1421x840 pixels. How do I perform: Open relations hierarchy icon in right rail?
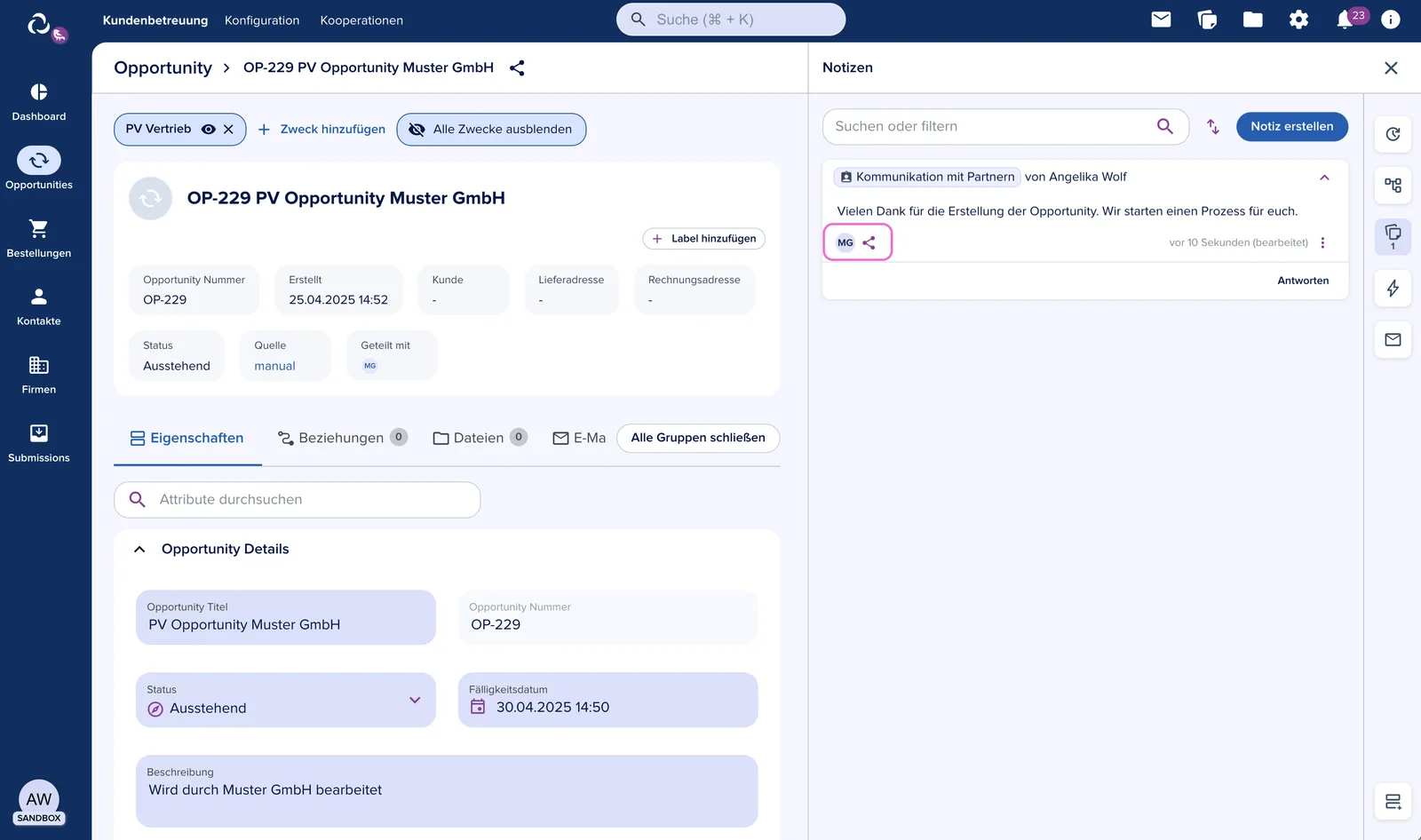pyautogui.click(x=1393, y=185)
